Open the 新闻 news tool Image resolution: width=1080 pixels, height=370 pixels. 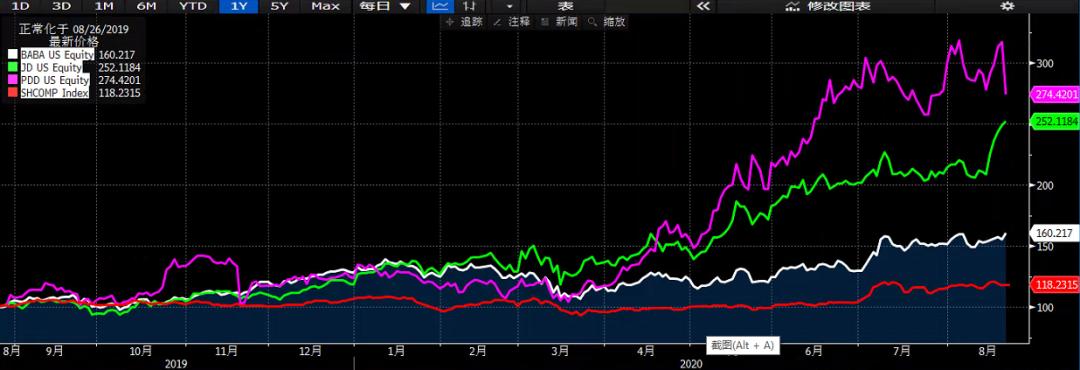tap(560, 22)
